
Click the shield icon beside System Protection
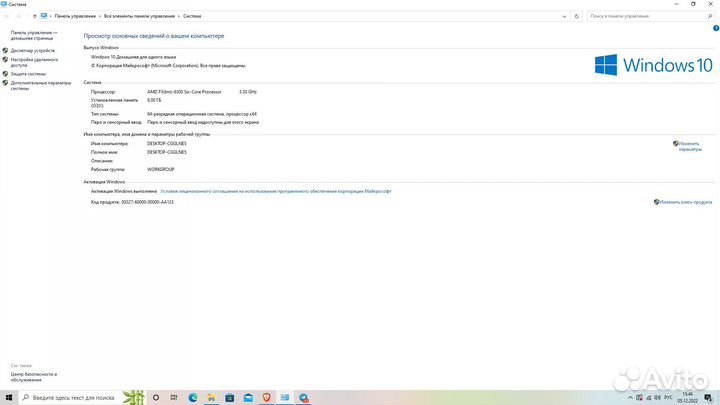coord(5,73)
